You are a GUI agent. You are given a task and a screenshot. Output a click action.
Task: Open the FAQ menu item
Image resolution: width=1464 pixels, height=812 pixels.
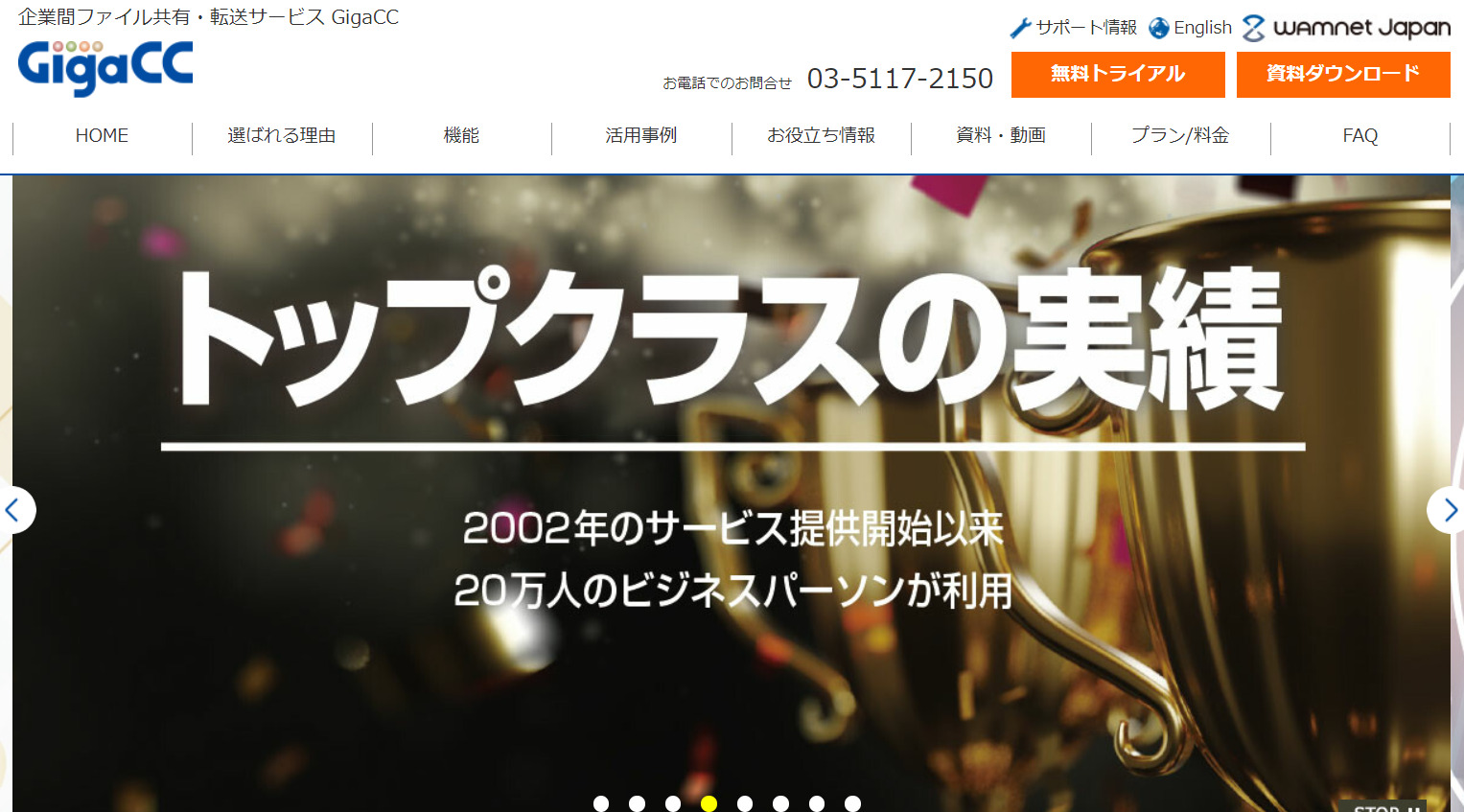pos(1359,136)
